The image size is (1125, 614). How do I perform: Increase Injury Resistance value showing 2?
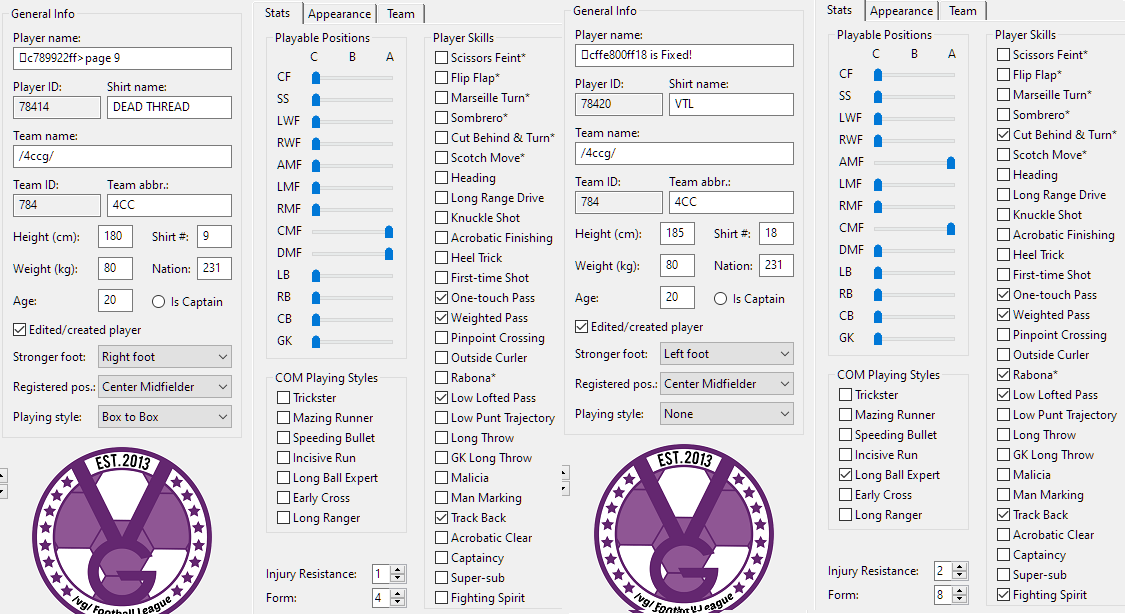pyautogui.click(x=959, y=567)
